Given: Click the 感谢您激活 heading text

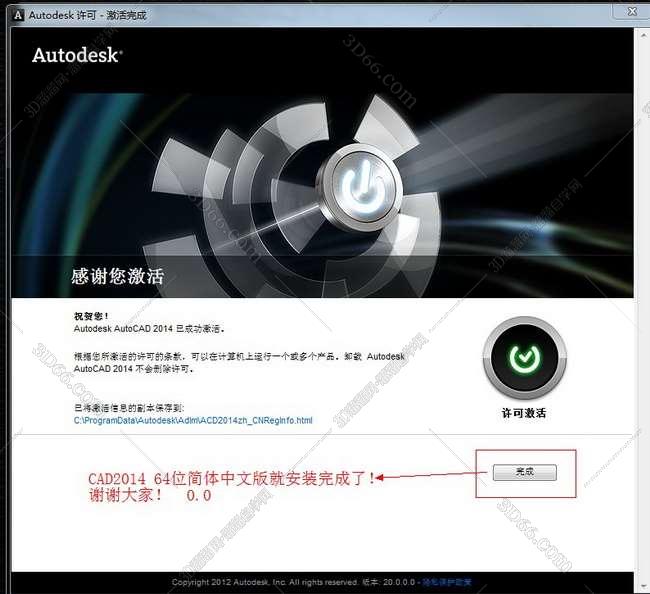Looking at the screenshot, I should coord(117,276).
